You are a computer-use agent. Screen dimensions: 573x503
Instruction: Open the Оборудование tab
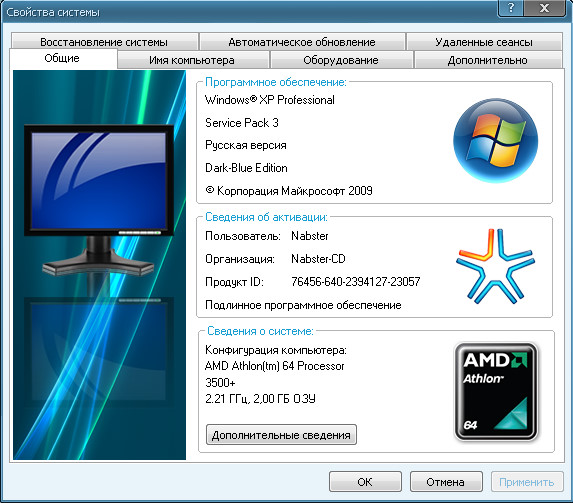(341, 60)
